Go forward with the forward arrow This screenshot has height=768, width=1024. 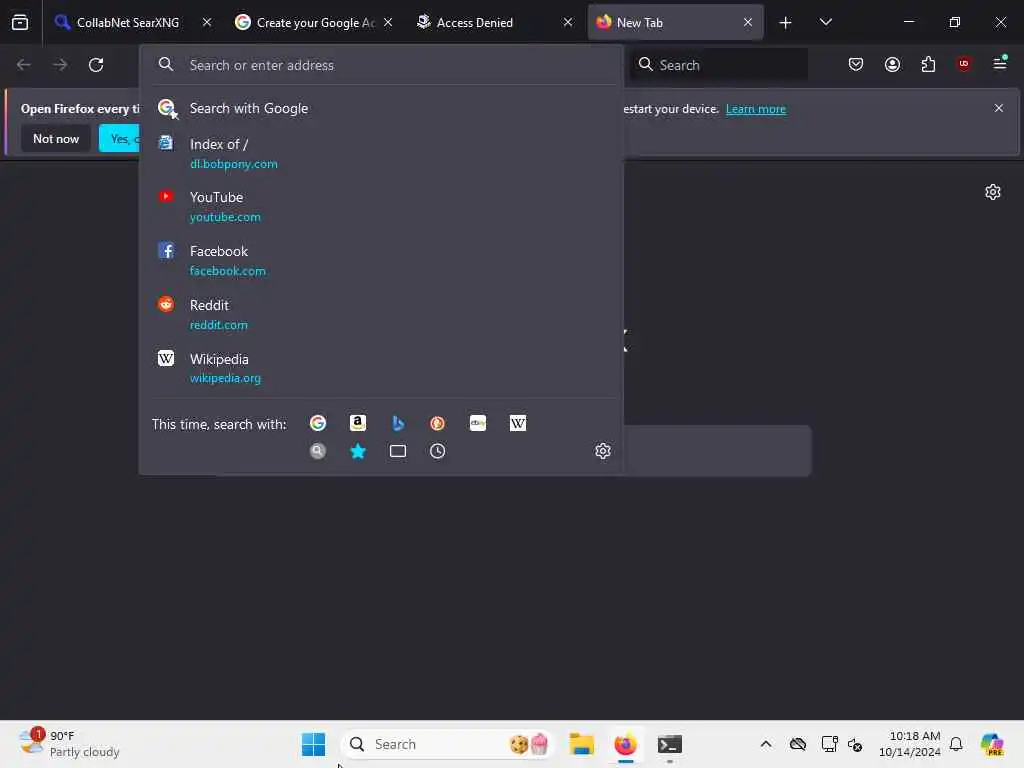coord(60,65)
